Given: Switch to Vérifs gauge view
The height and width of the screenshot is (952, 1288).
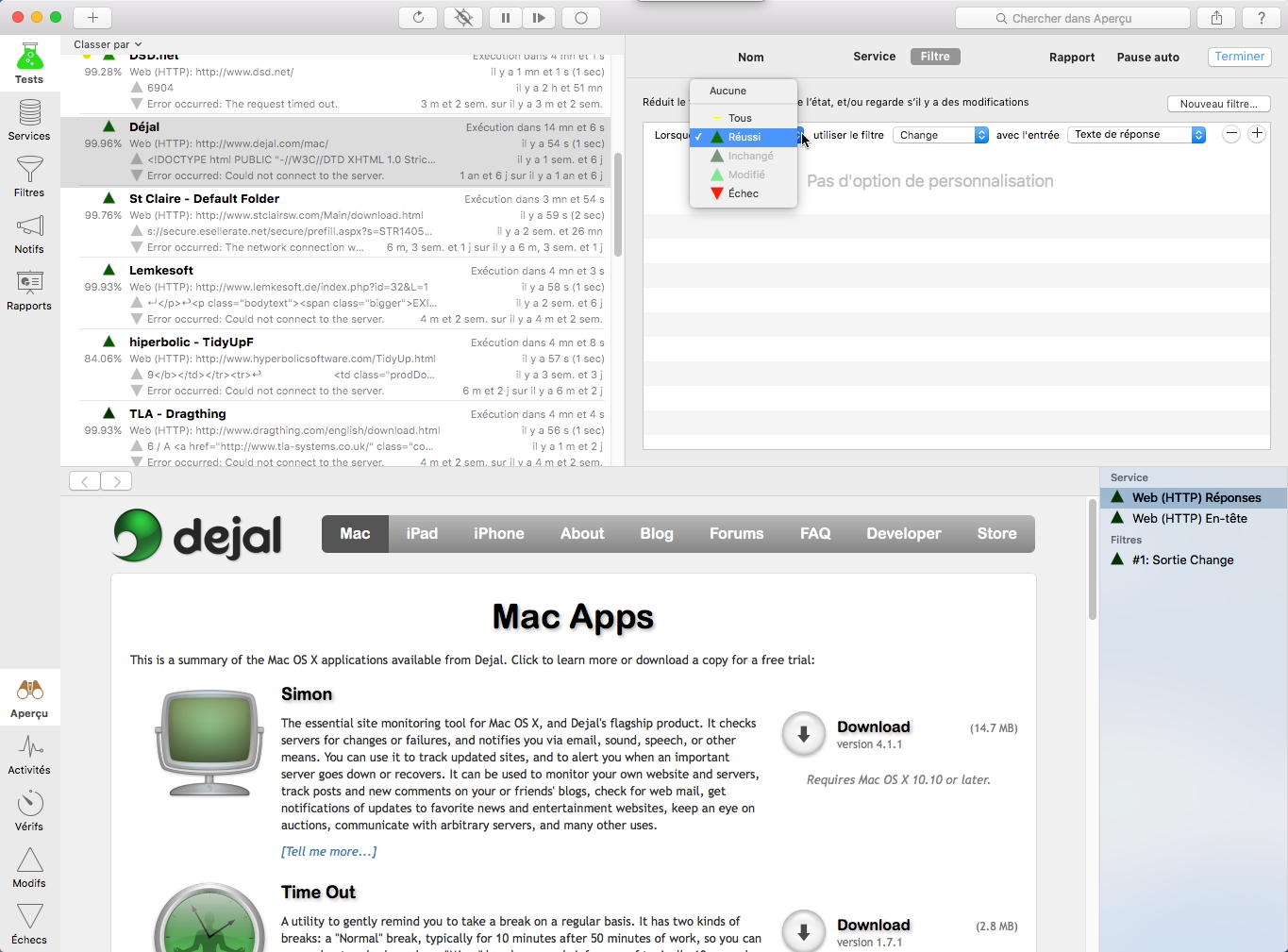Looking at the screenshot, I should [29, 810].
